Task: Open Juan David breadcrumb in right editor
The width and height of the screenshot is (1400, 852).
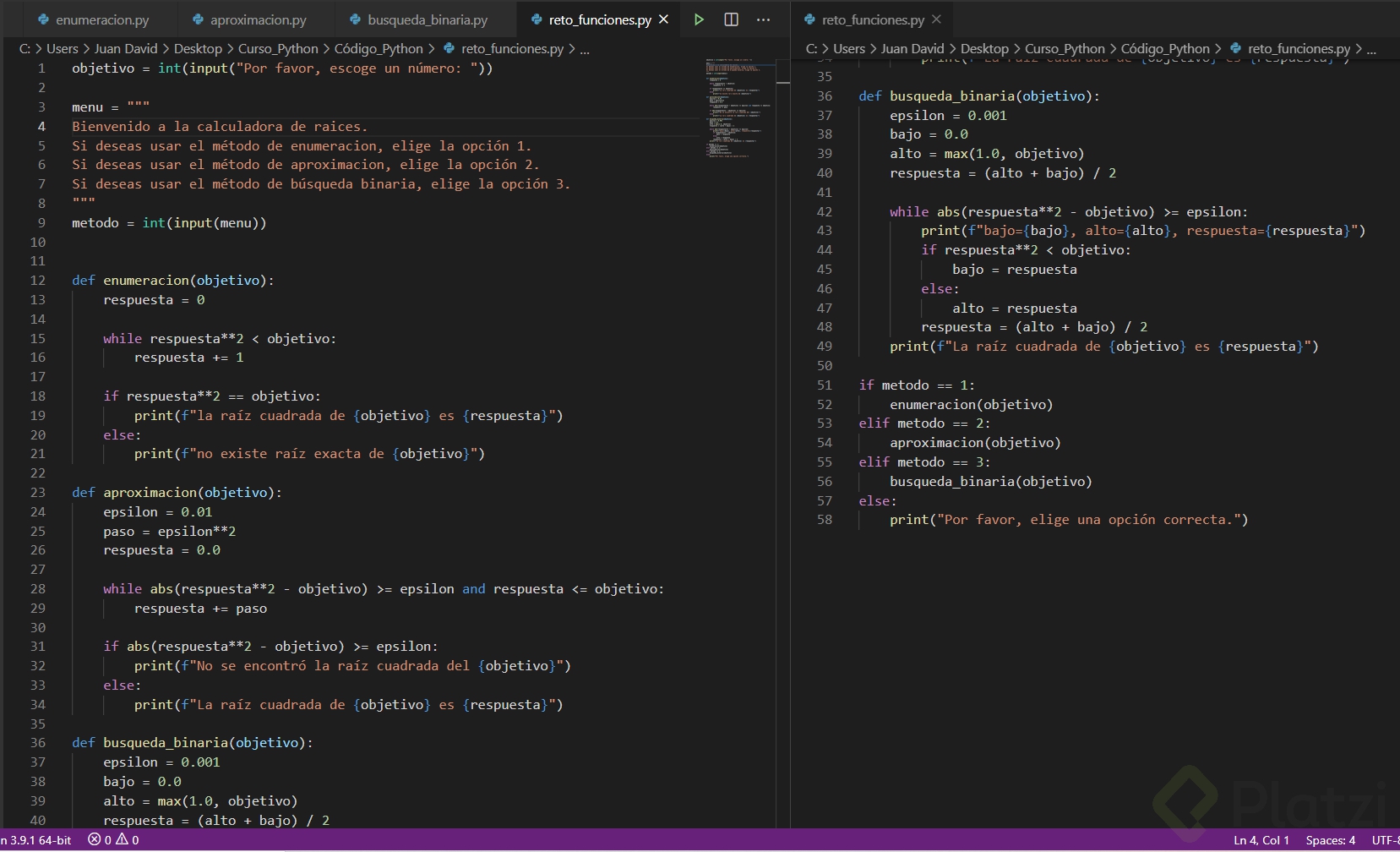Action: [912, 49]
